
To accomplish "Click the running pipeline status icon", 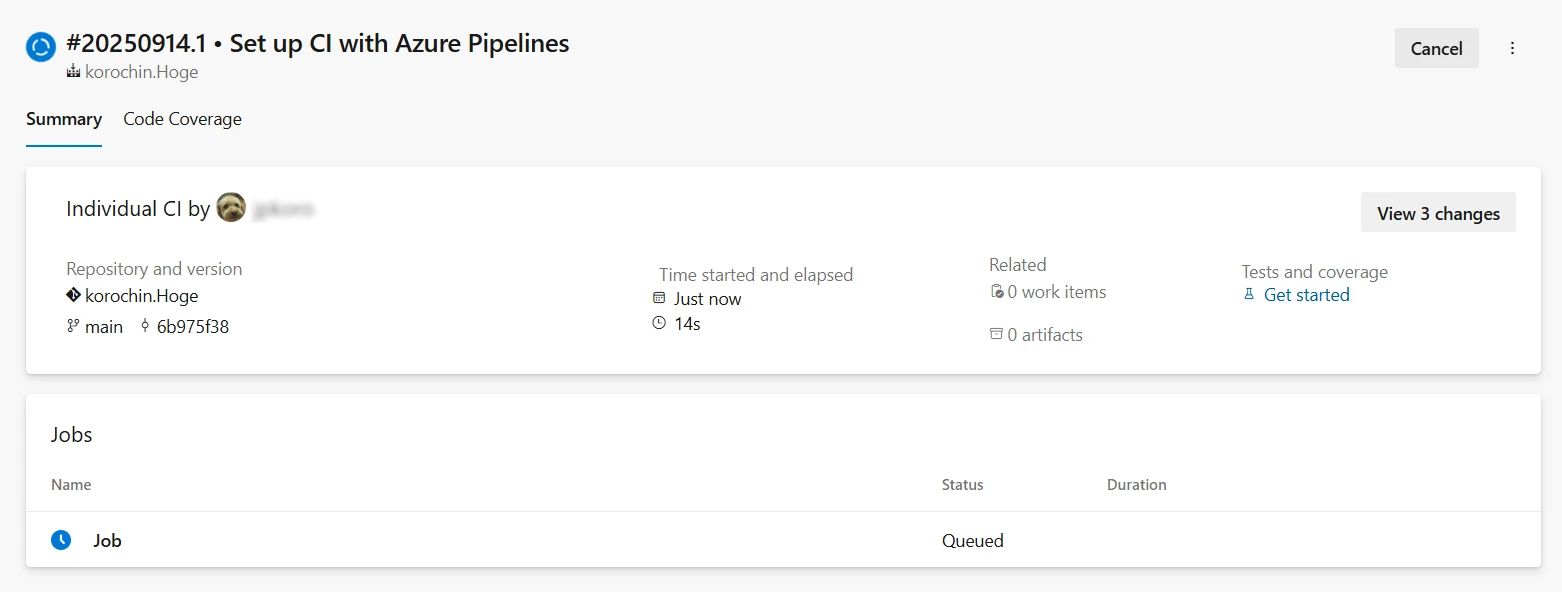I will 41,47.
